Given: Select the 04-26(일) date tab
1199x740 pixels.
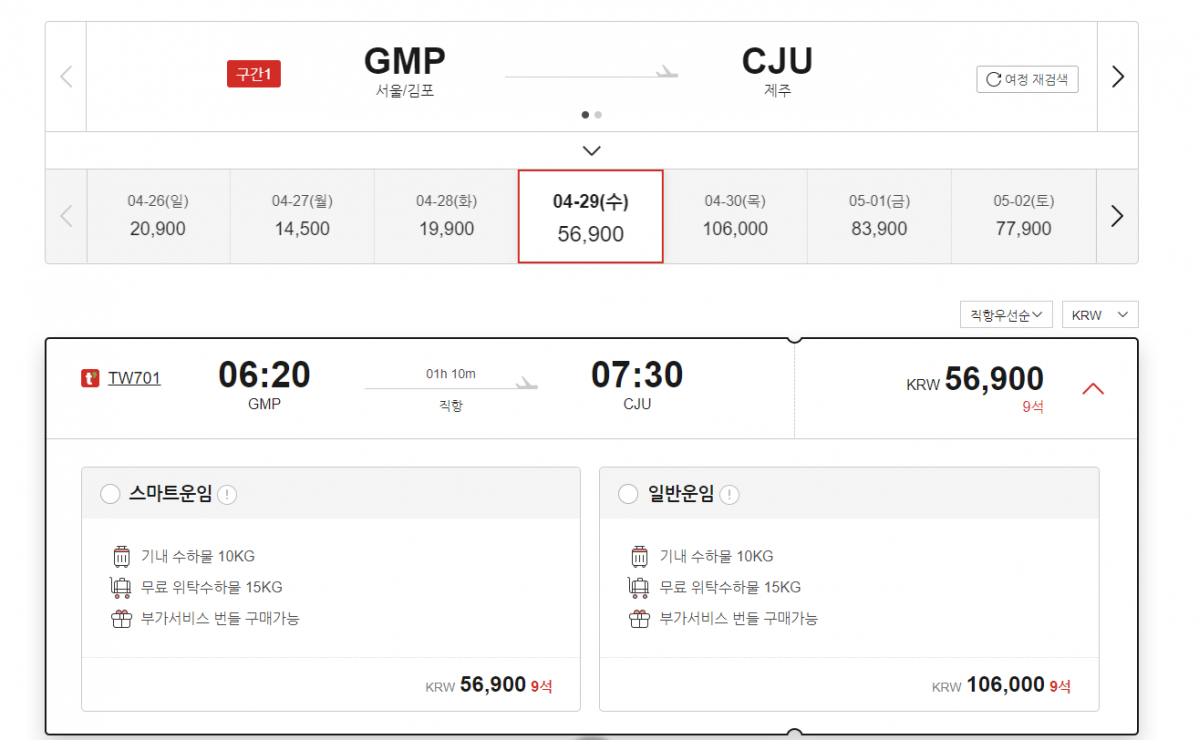Looking at the screenshot, I should coord(157,216).
